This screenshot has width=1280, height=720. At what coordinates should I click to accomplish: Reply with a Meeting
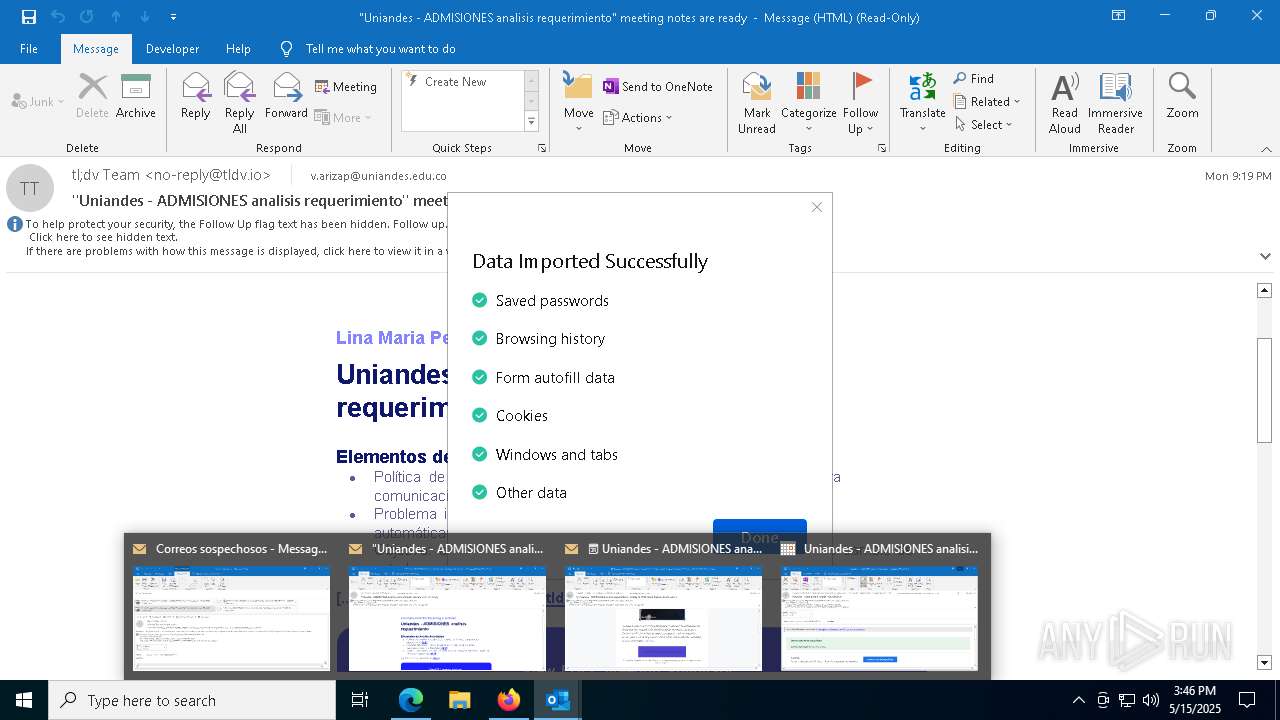click(346, 87)
